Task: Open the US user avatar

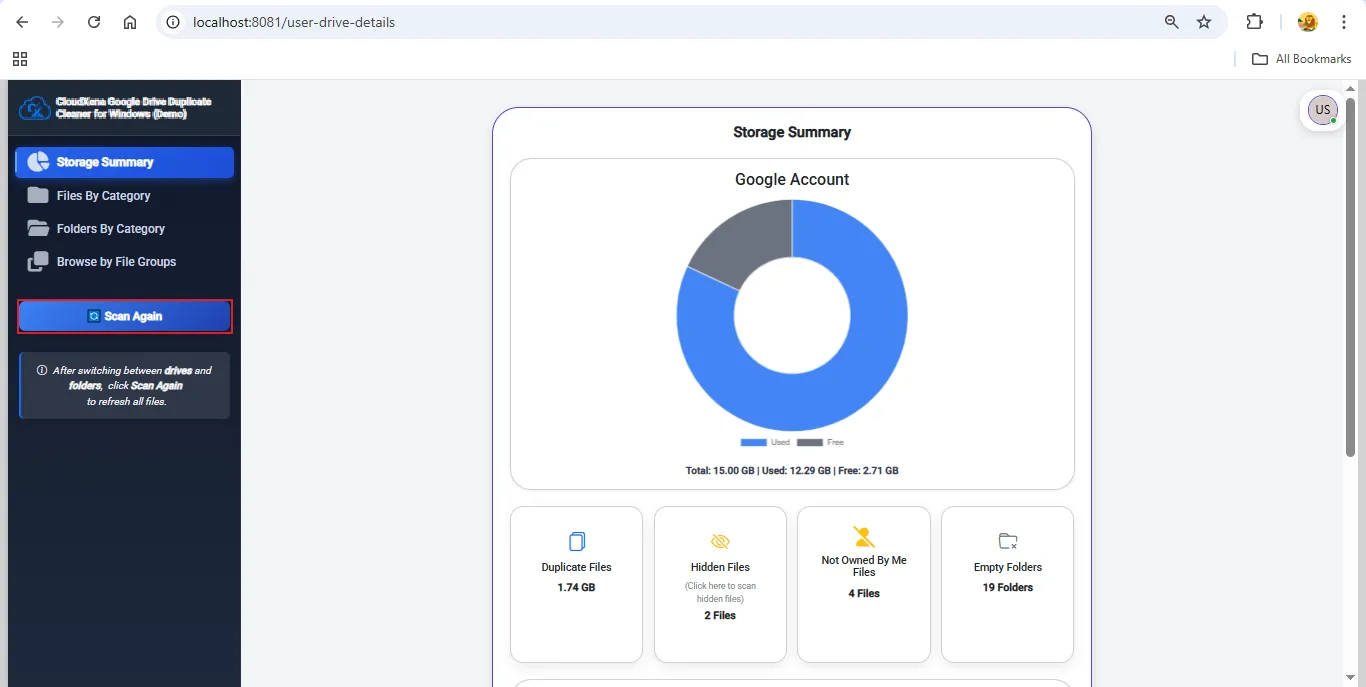Action: (x=1322, y=110)
